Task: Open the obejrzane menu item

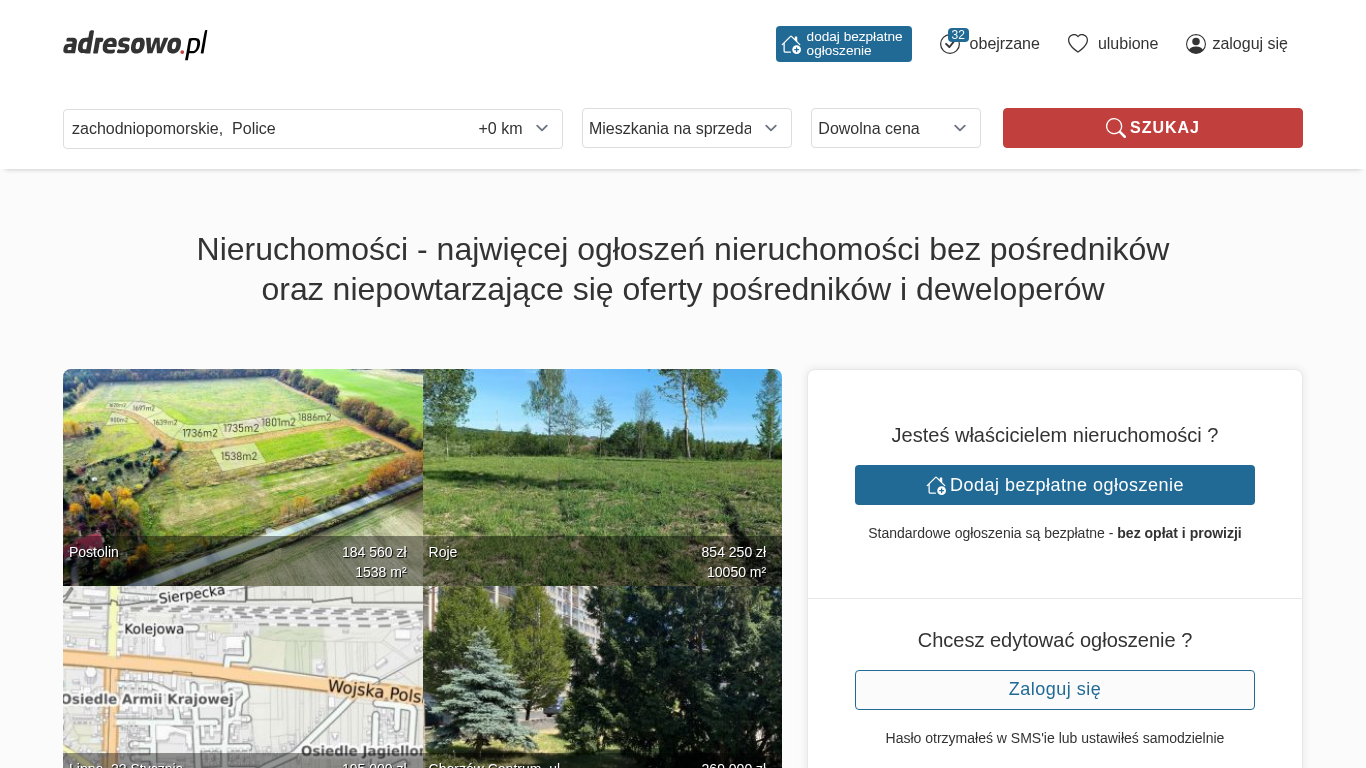Action: [x=1004, y=44]
